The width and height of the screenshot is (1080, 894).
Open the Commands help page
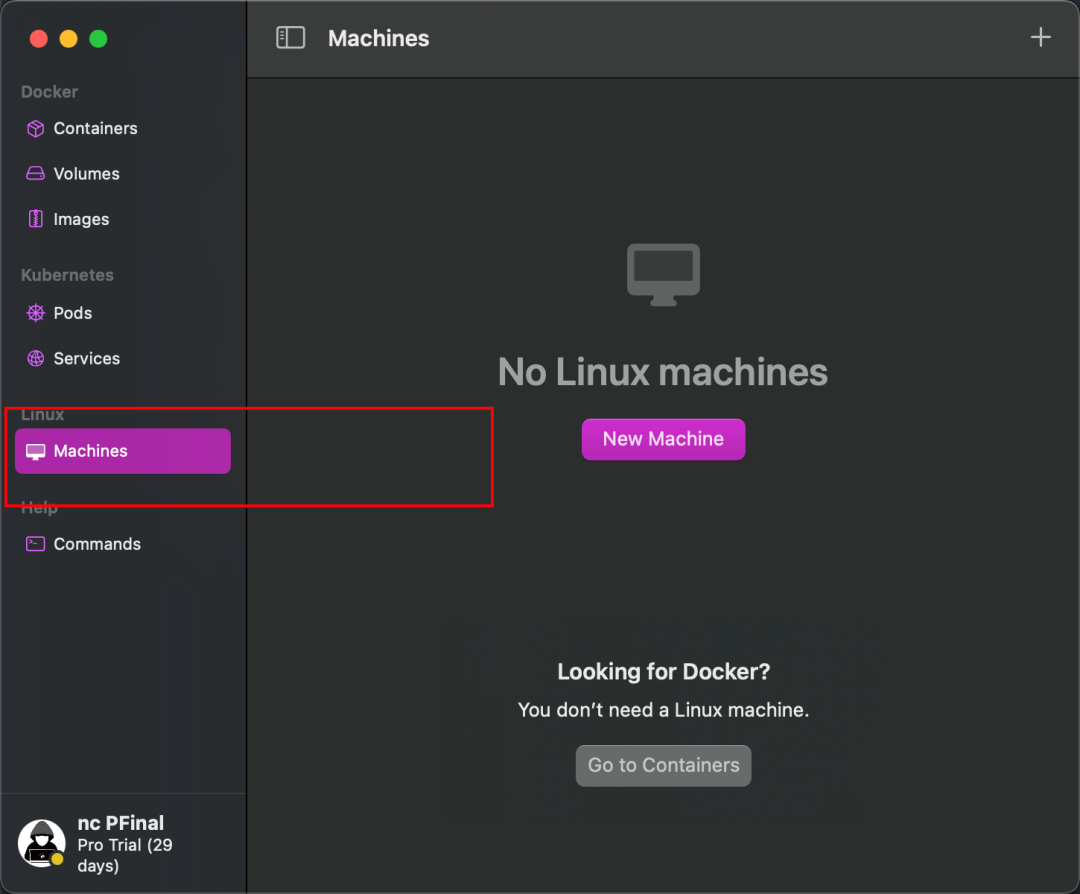123,544
